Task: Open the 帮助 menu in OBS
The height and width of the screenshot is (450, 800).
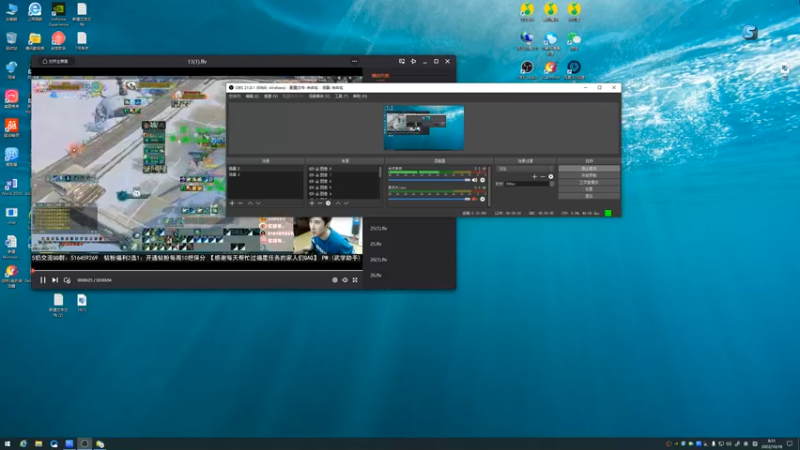Action: coord(360,96)
